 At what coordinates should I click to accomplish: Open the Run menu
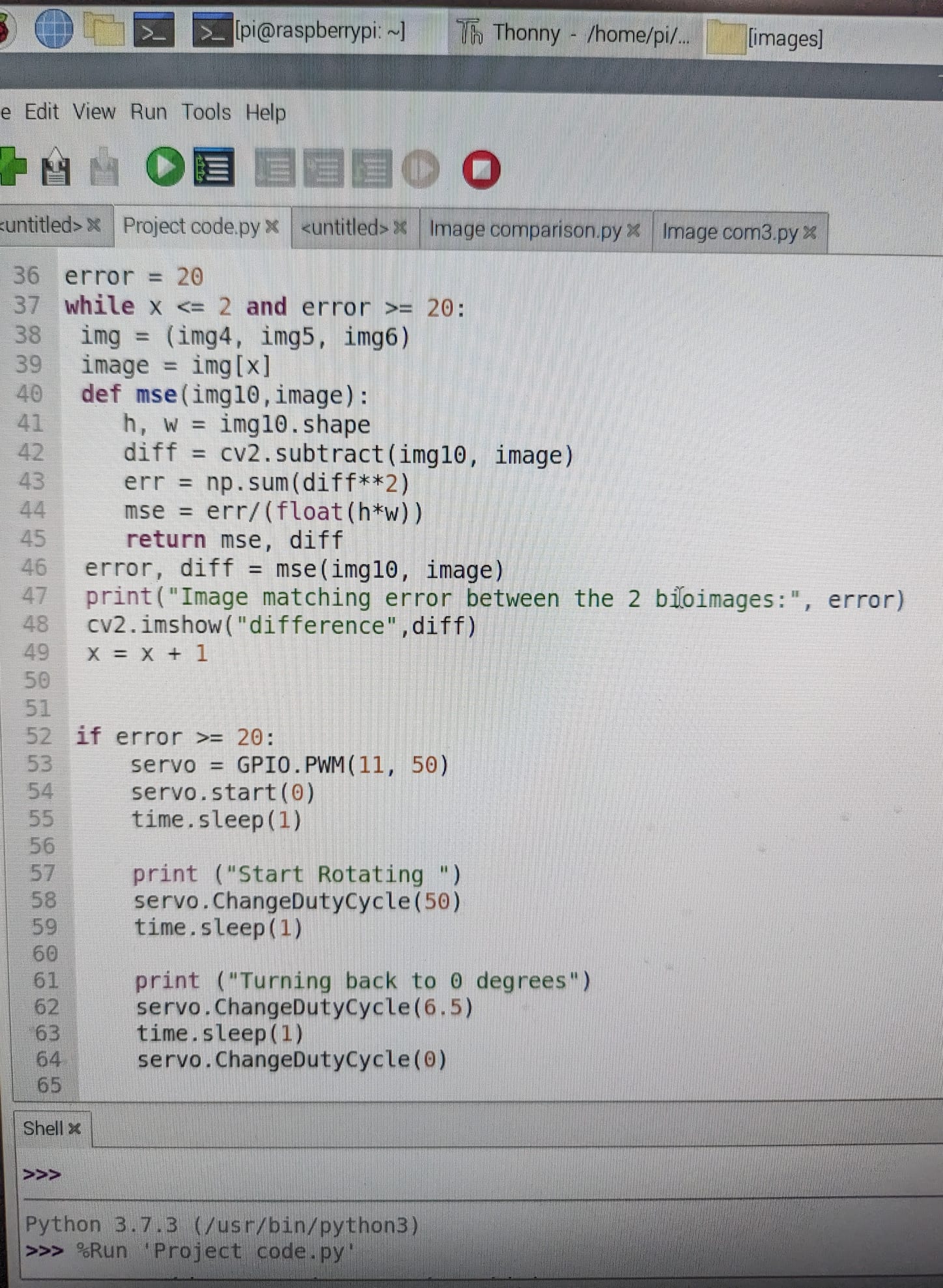coord(148,112)
